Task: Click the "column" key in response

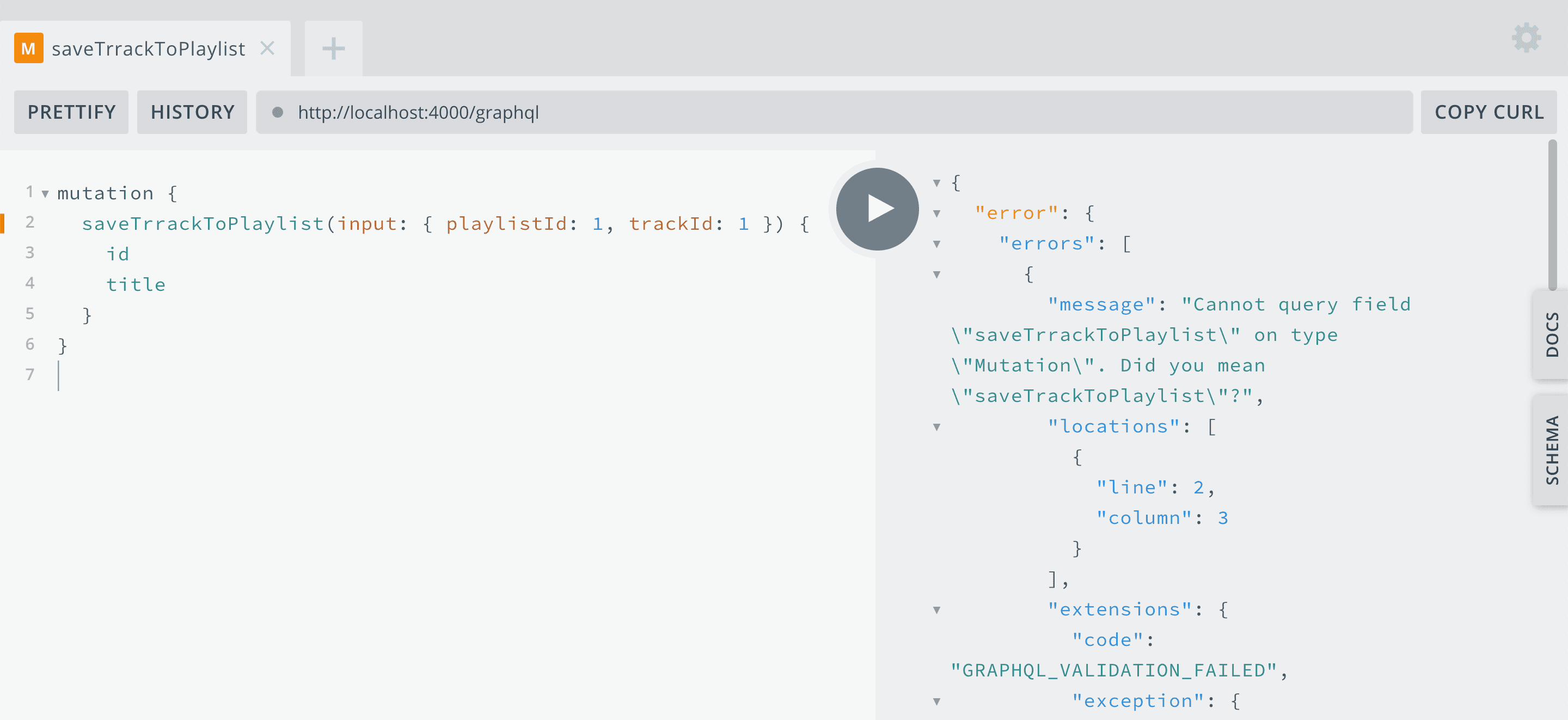Action: coord(1144,518)
